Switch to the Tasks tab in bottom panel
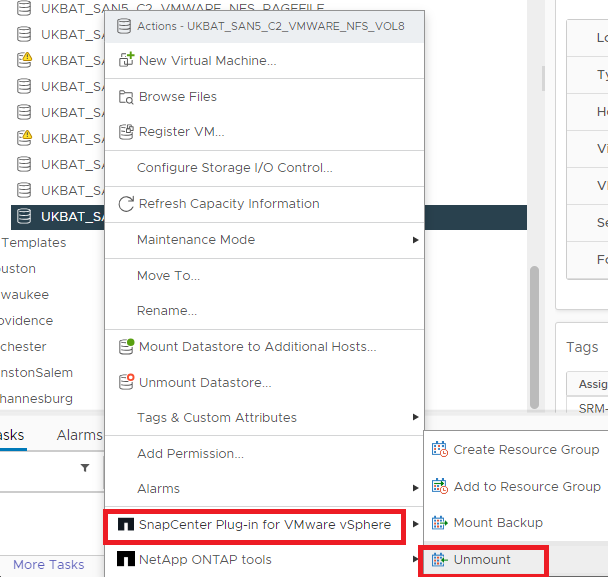608x577 pixels. coord(12,435)
